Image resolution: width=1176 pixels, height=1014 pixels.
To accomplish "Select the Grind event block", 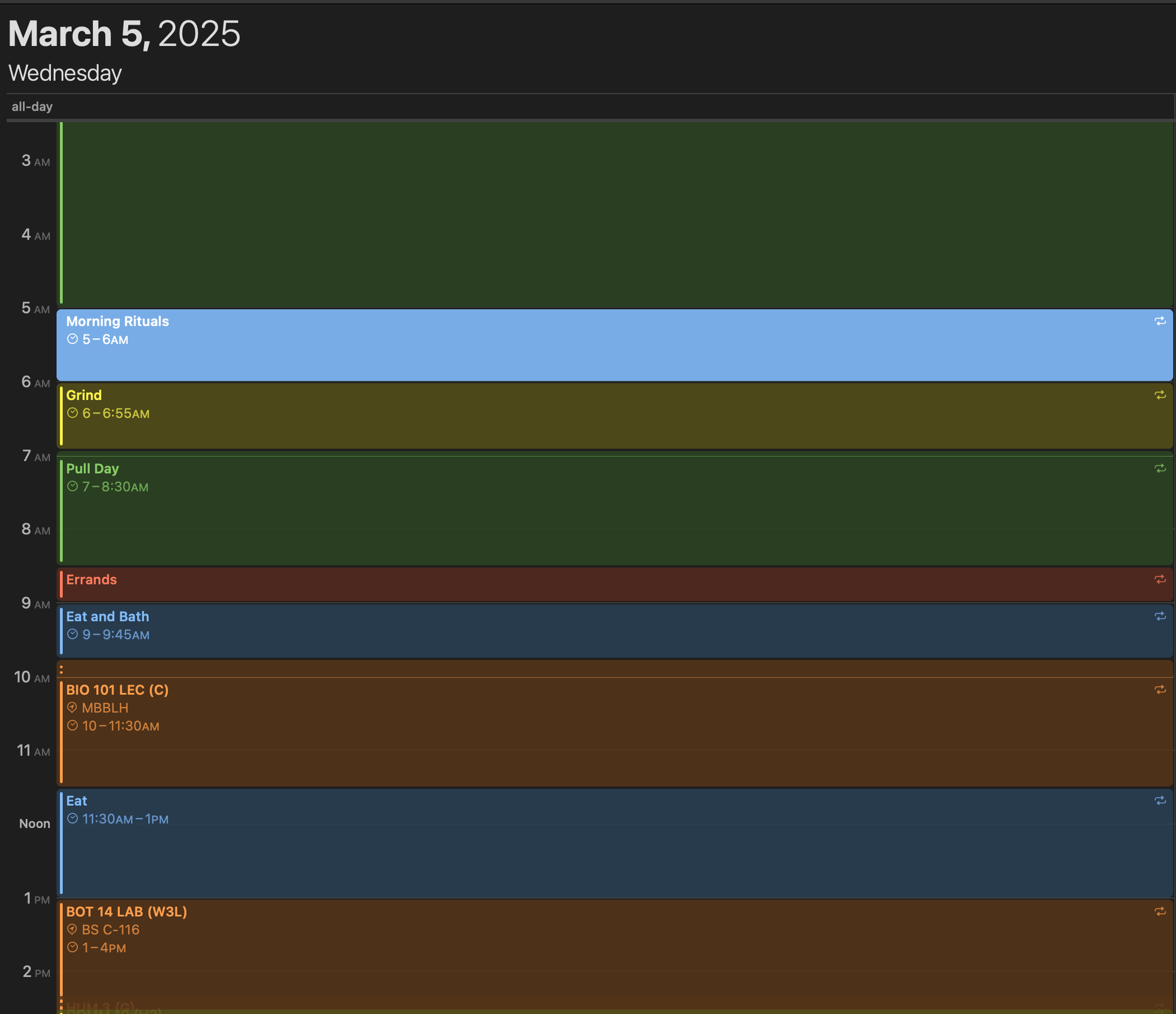I will point(615,416).
